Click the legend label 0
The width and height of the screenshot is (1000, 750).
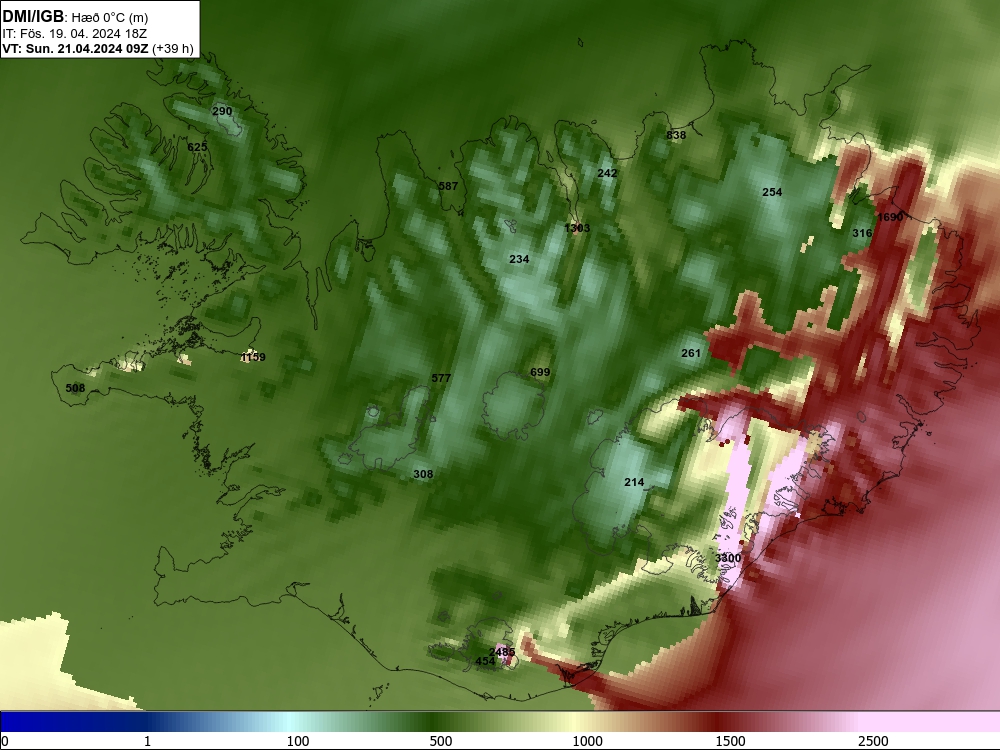[5, 741]
